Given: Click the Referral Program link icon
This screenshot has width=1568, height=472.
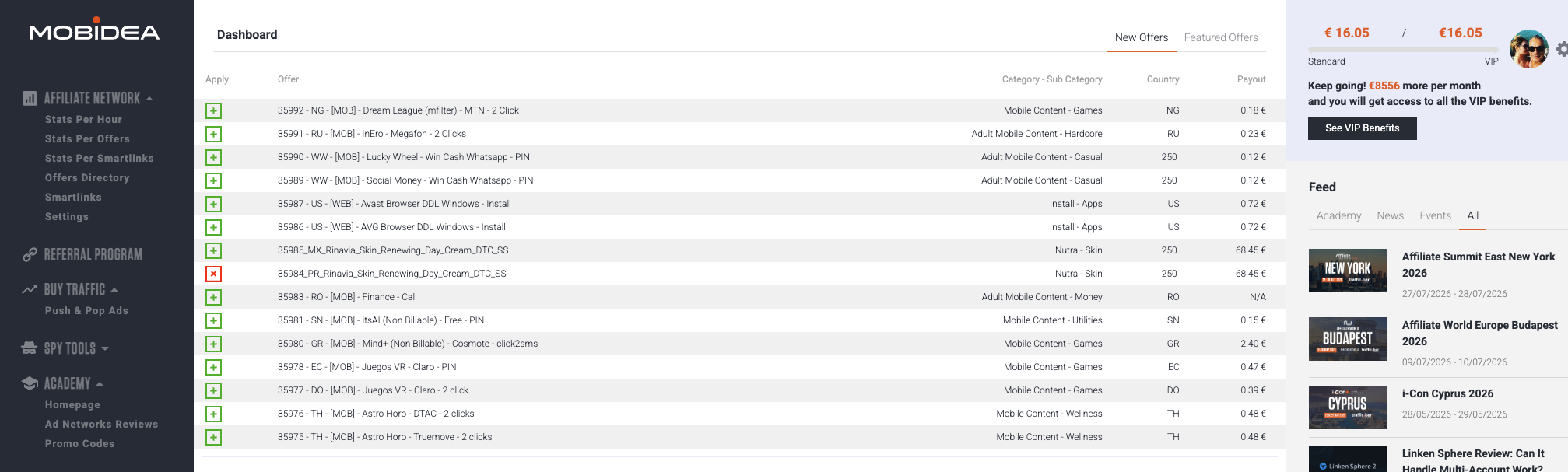Looking at the screenshot, I should (x=30, y=254).
